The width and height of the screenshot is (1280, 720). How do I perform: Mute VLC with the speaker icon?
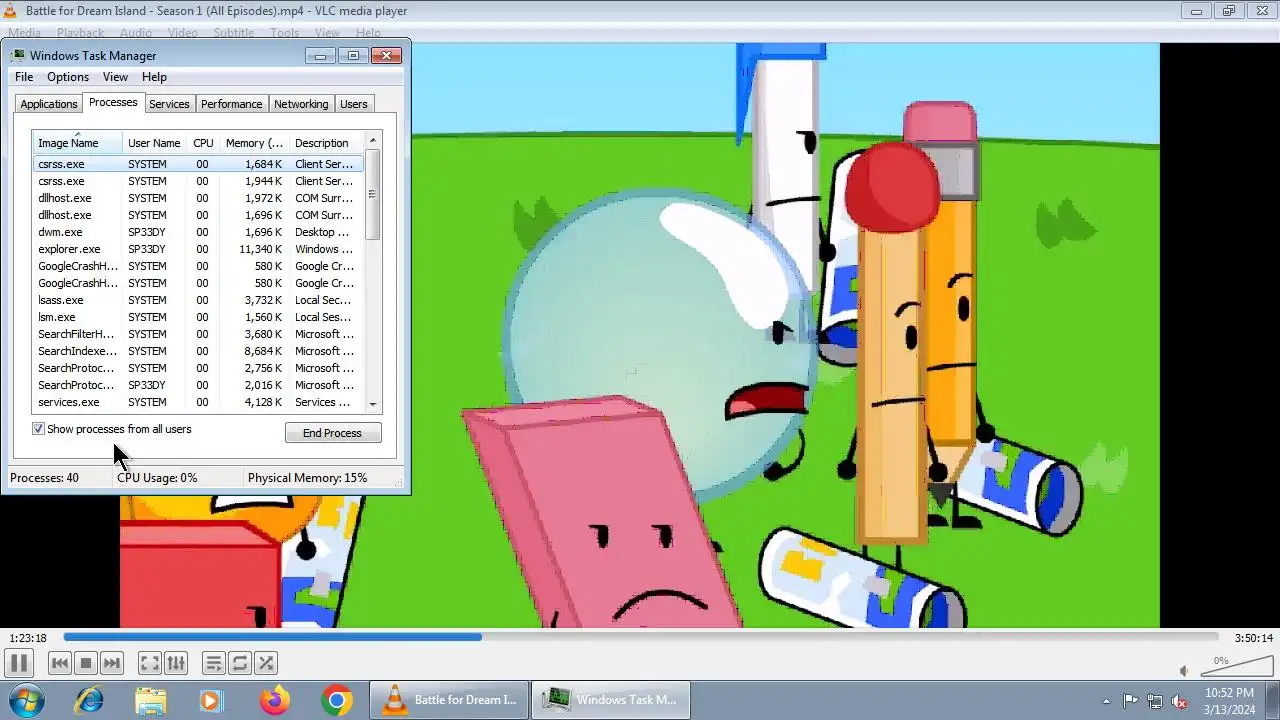point(1184,671)
